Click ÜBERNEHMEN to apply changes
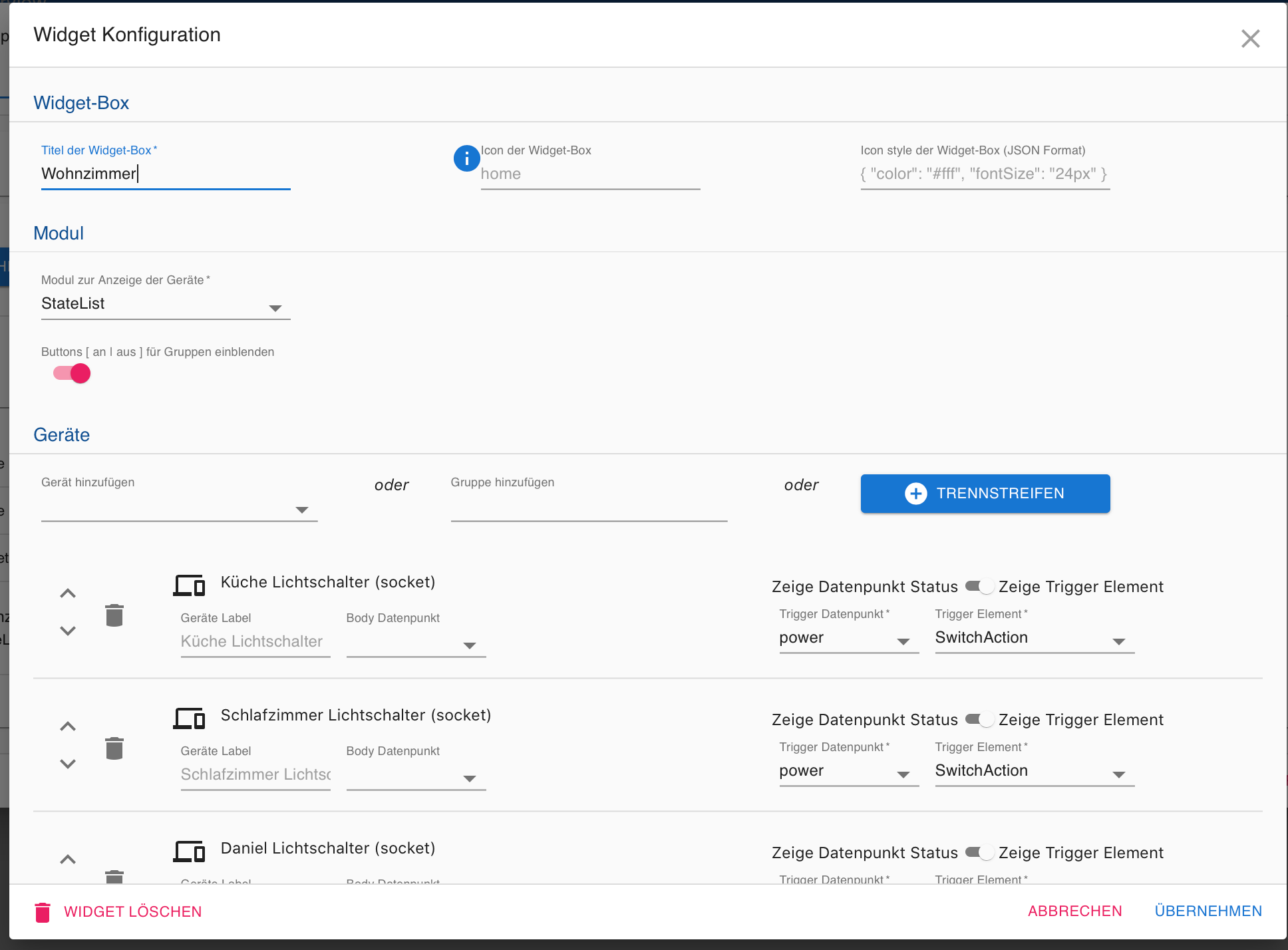Viewport: 1288px width, 950px height. [x=1208, y=911]
